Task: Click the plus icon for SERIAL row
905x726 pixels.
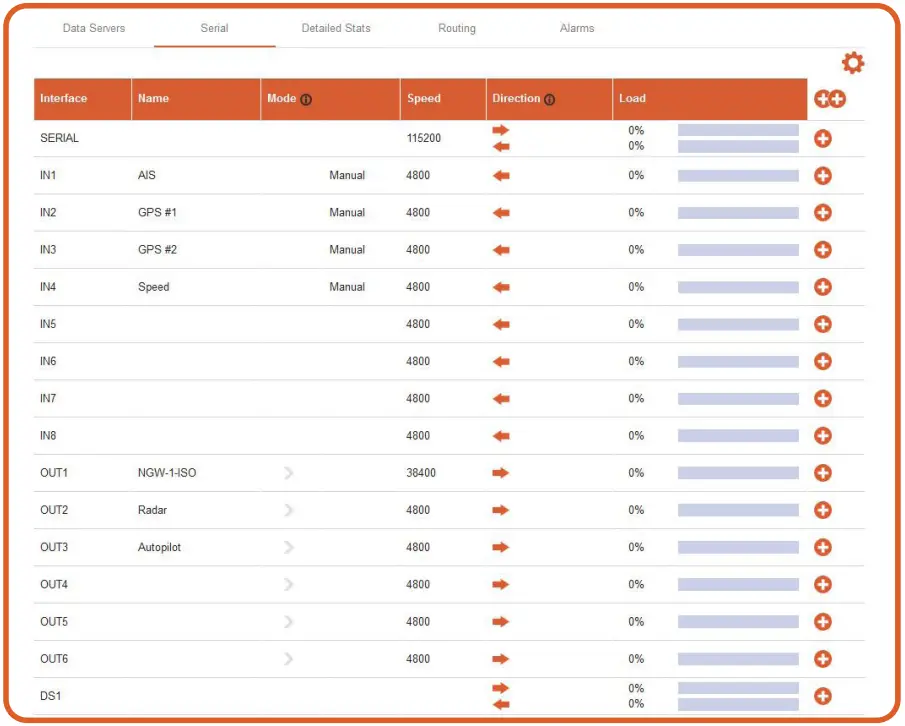Action: point(823,139)
